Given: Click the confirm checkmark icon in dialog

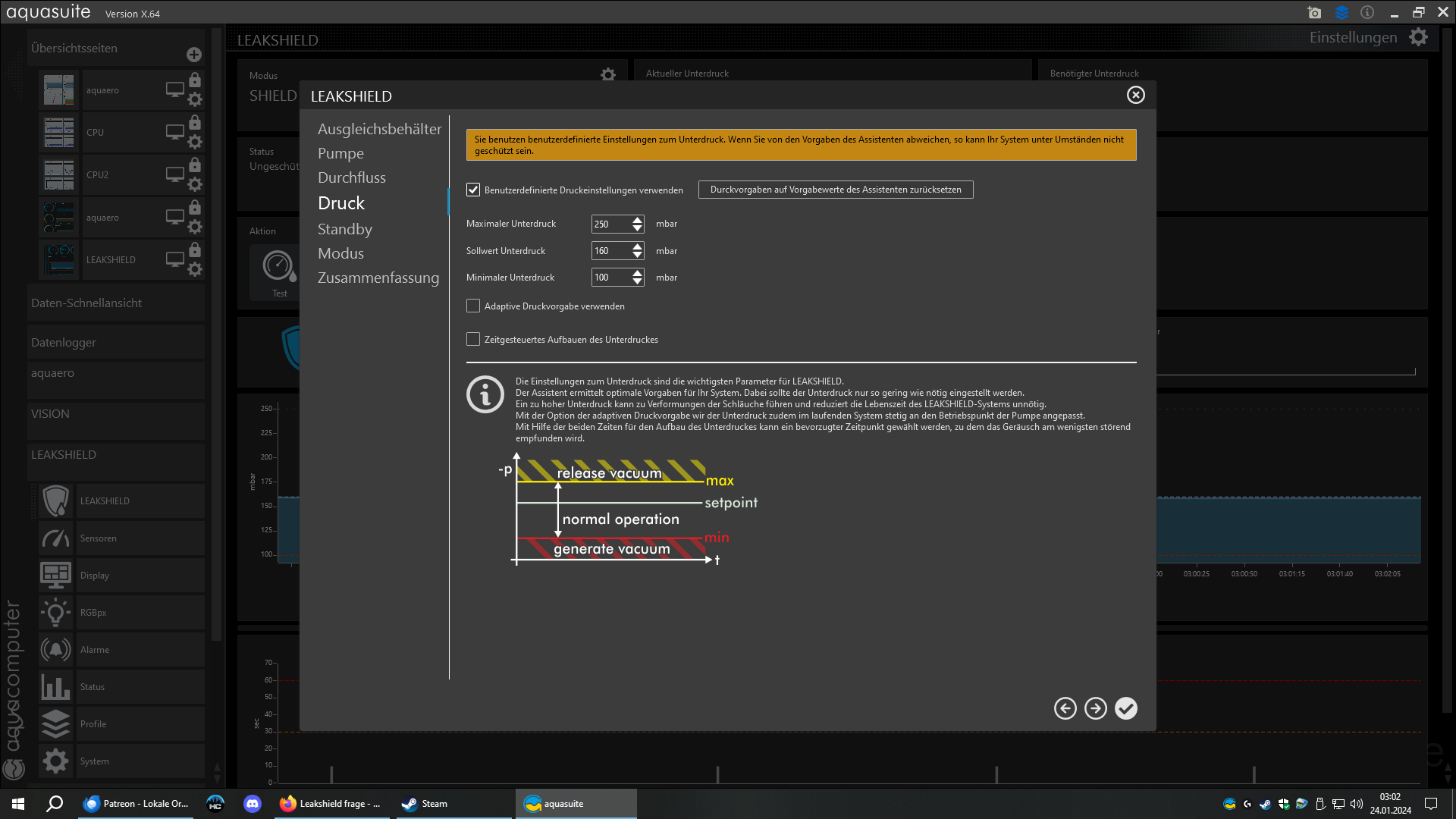Looking at the screenshot, I should [1126, 708].
